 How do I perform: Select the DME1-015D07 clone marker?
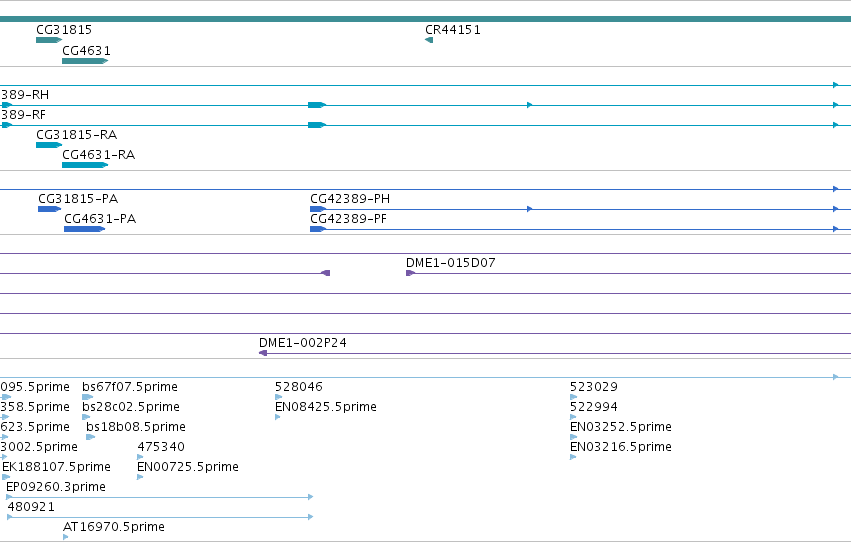pyautogui.click(x=410, y=273)
